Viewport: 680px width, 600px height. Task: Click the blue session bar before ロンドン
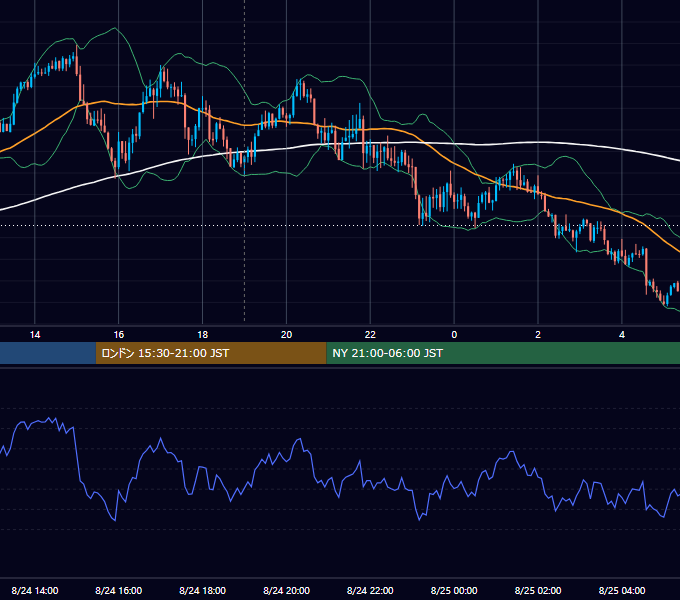point(48,353)
